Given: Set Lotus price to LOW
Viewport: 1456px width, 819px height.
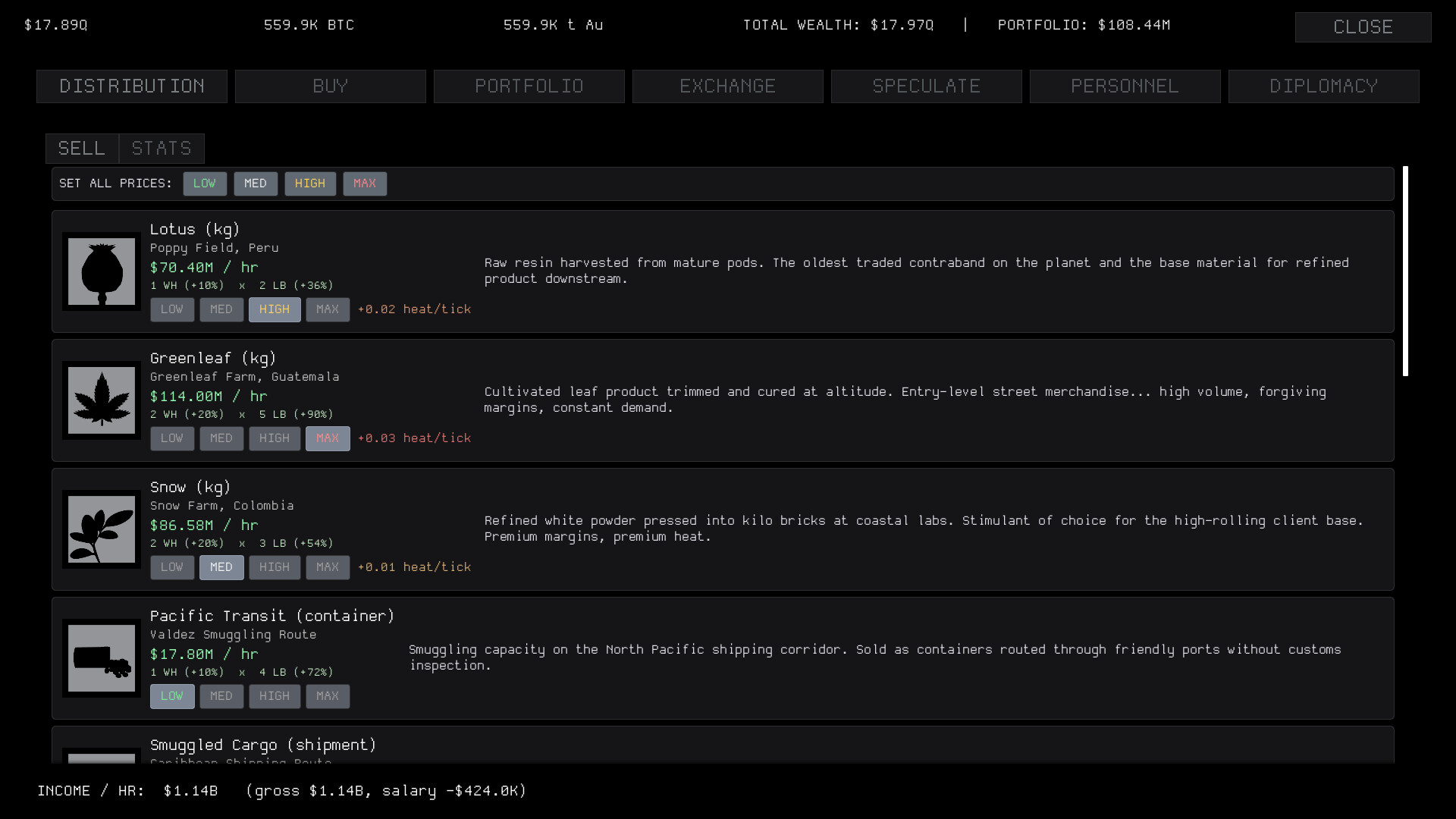Looking at the screenshot, I should tap(172, 309).
